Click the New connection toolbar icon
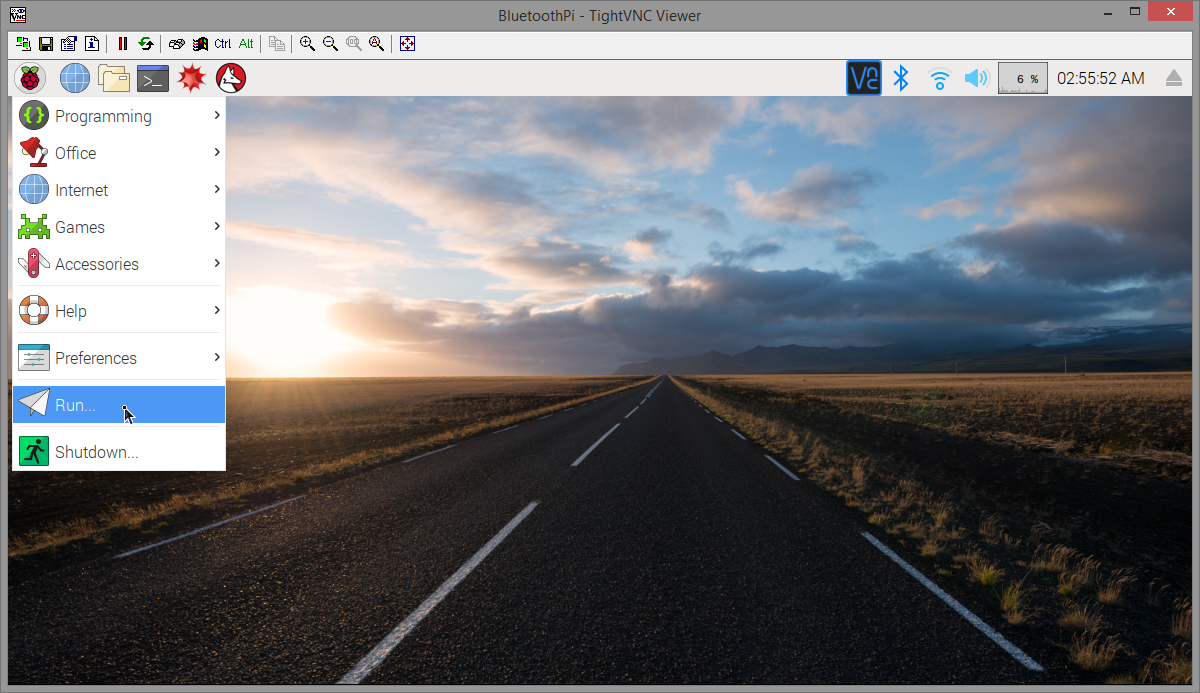This screenshot has width=1200, height=693. (23, 44)
